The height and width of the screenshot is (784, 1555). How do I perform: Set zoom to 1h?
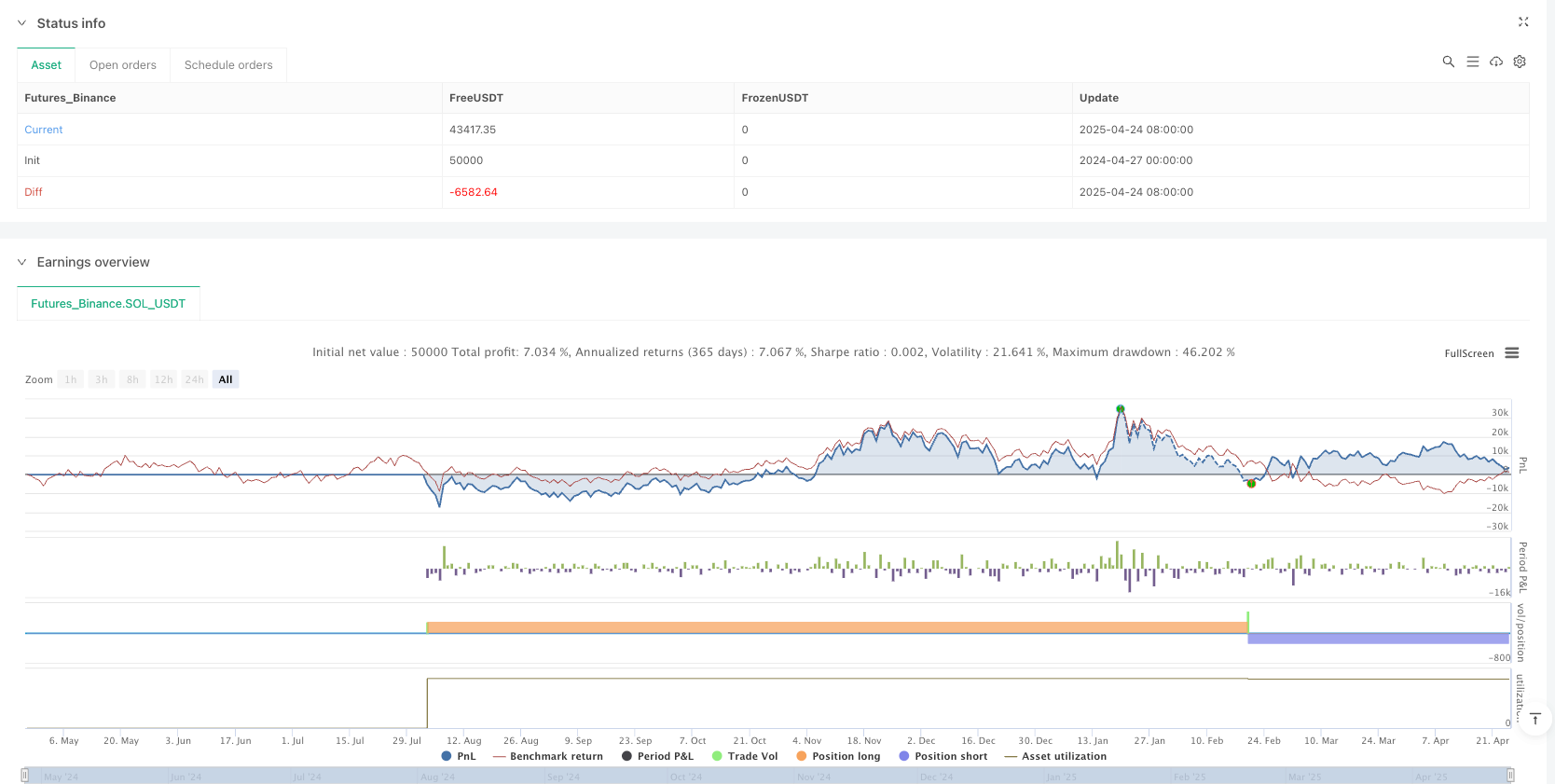coord(71,379)
